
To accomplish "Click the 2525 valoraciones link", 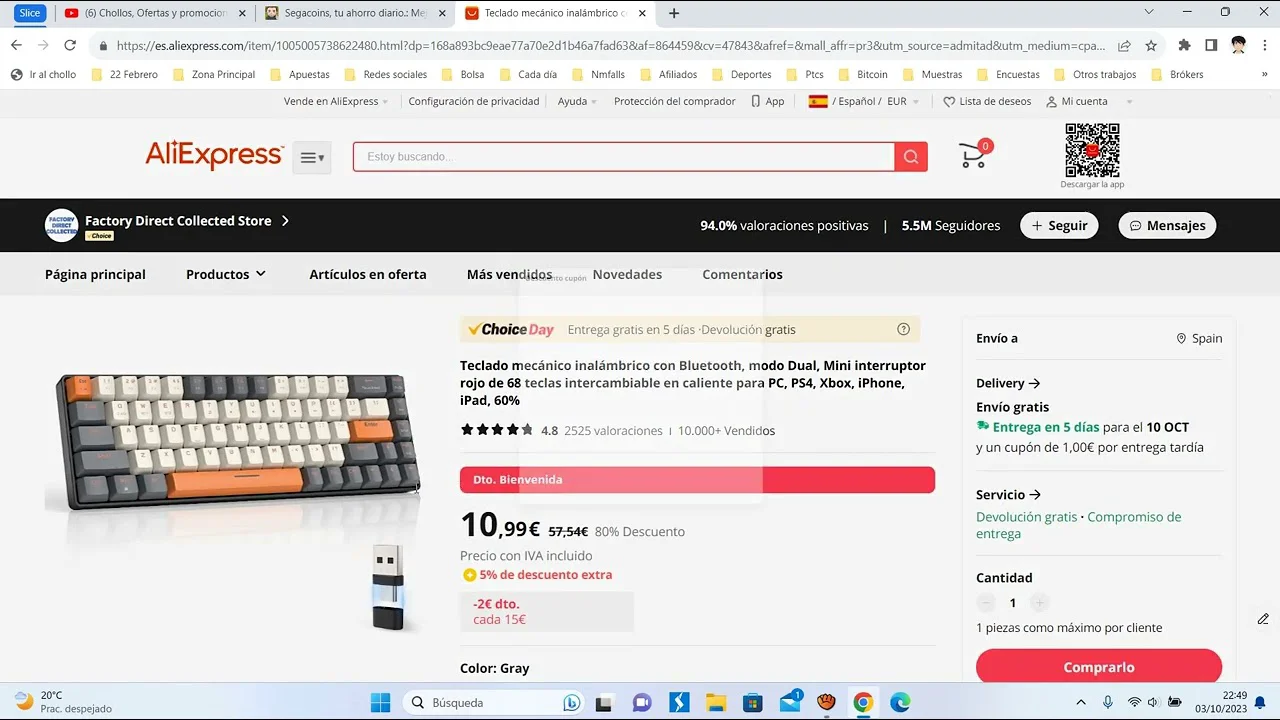I will (613, 431).
